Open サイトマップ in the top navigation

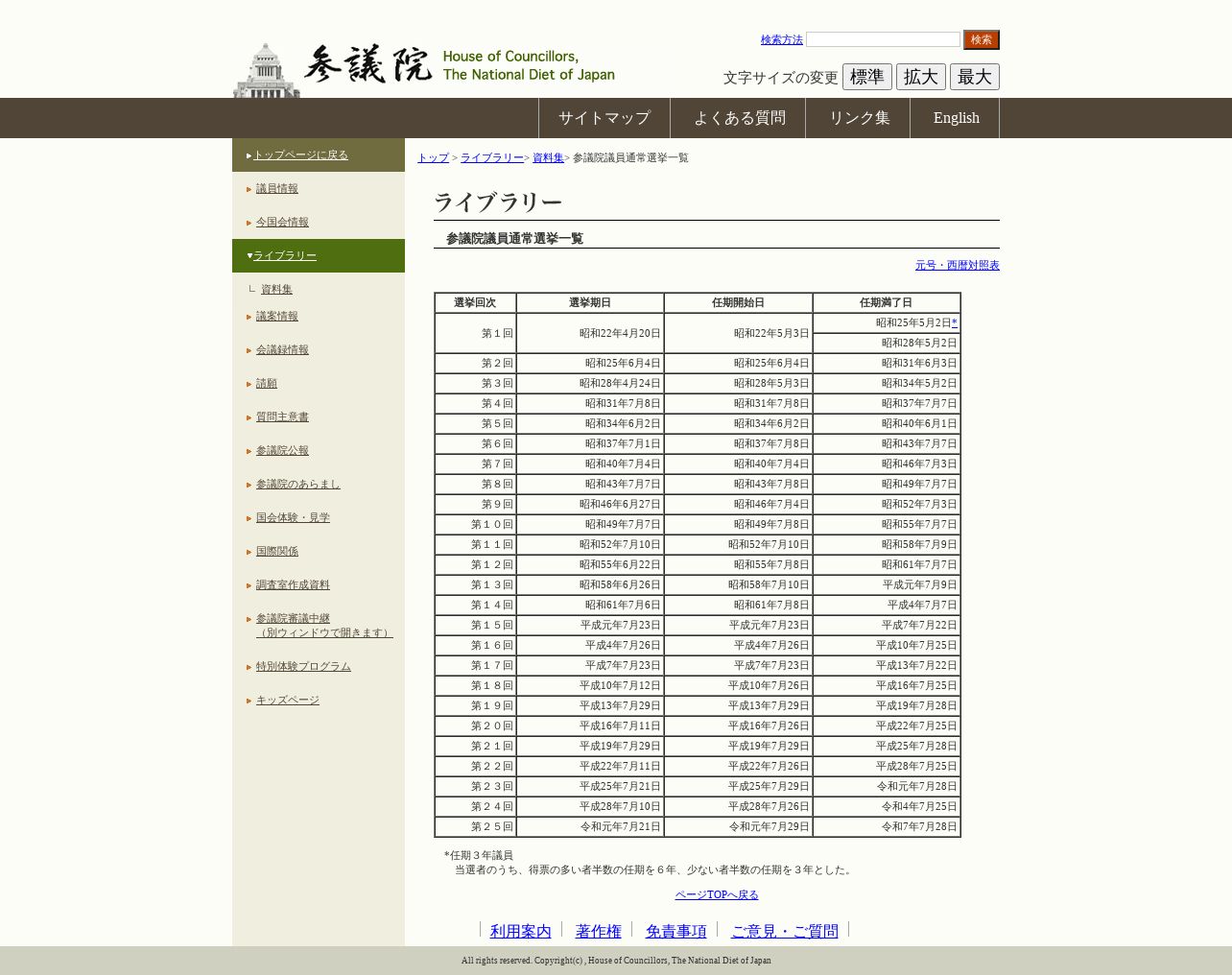pos(604,118)
